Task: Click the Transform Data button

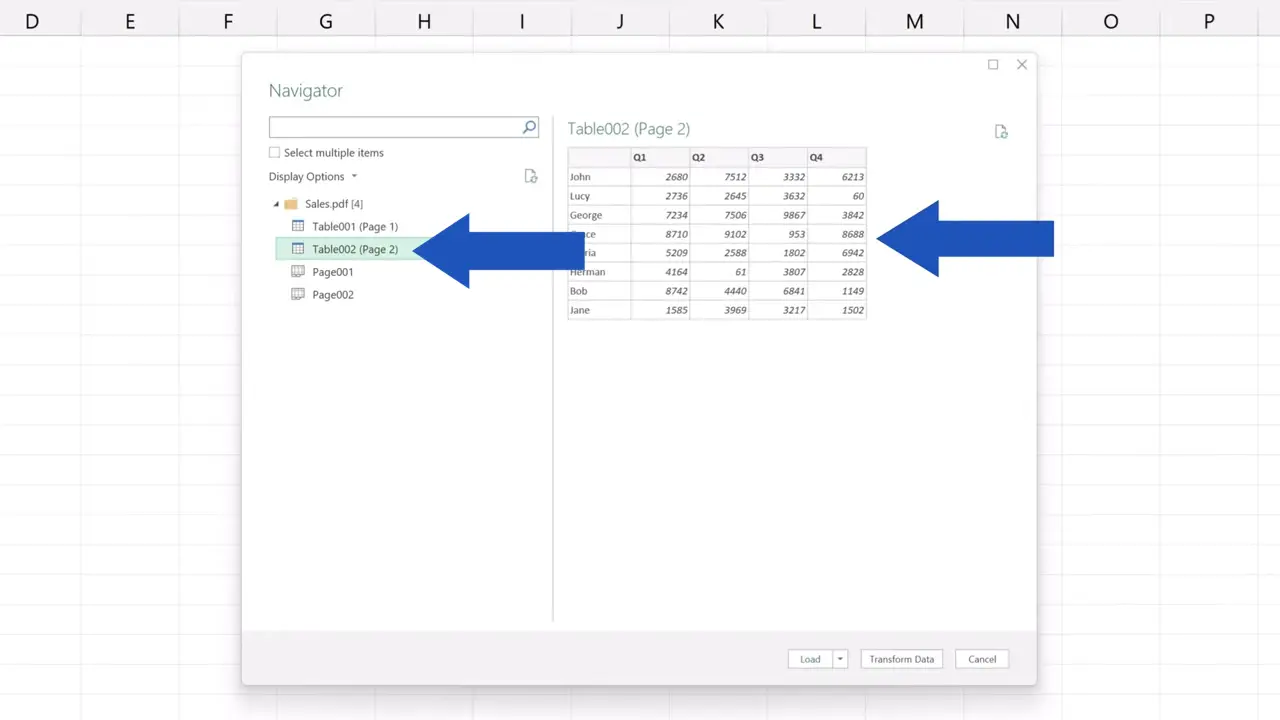Action: point(901,659)
